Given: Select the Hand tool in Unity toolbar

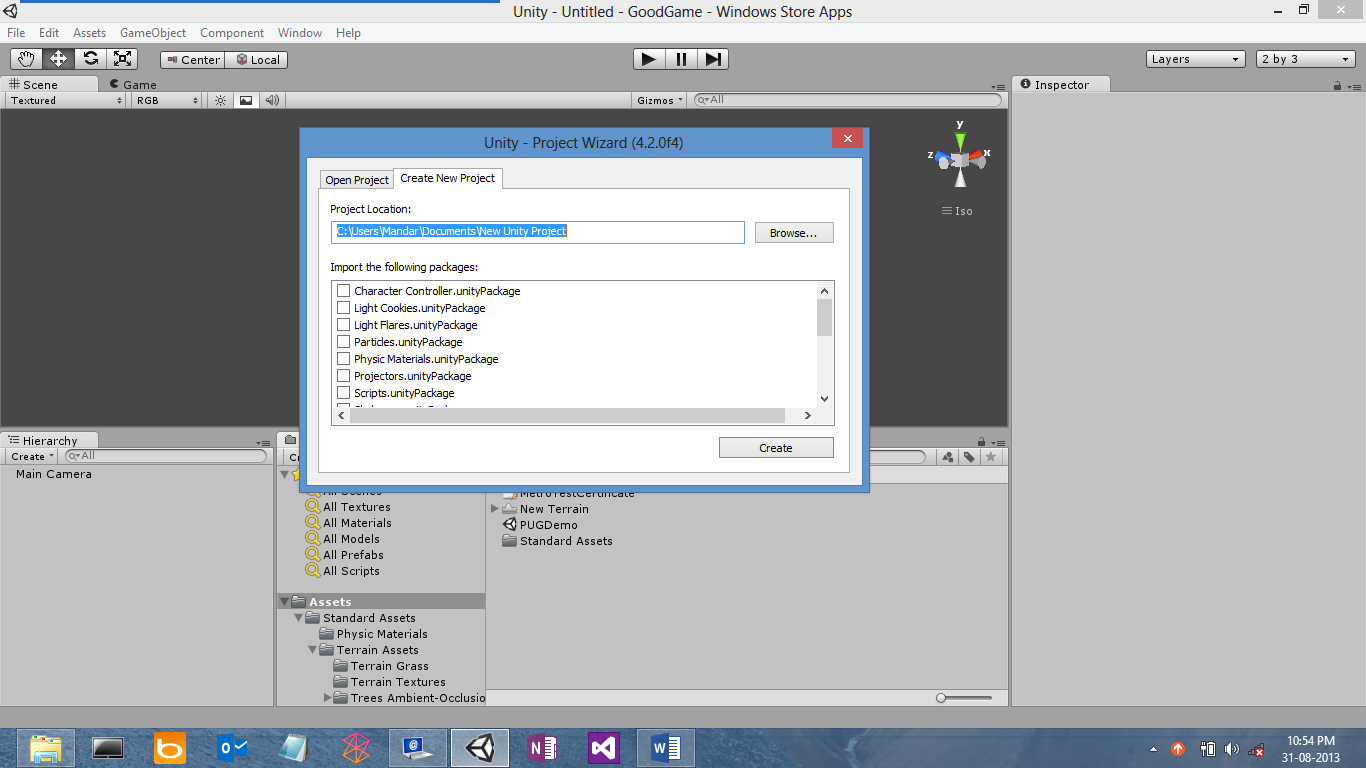Looking at the screenshot, I should point(26,59).
